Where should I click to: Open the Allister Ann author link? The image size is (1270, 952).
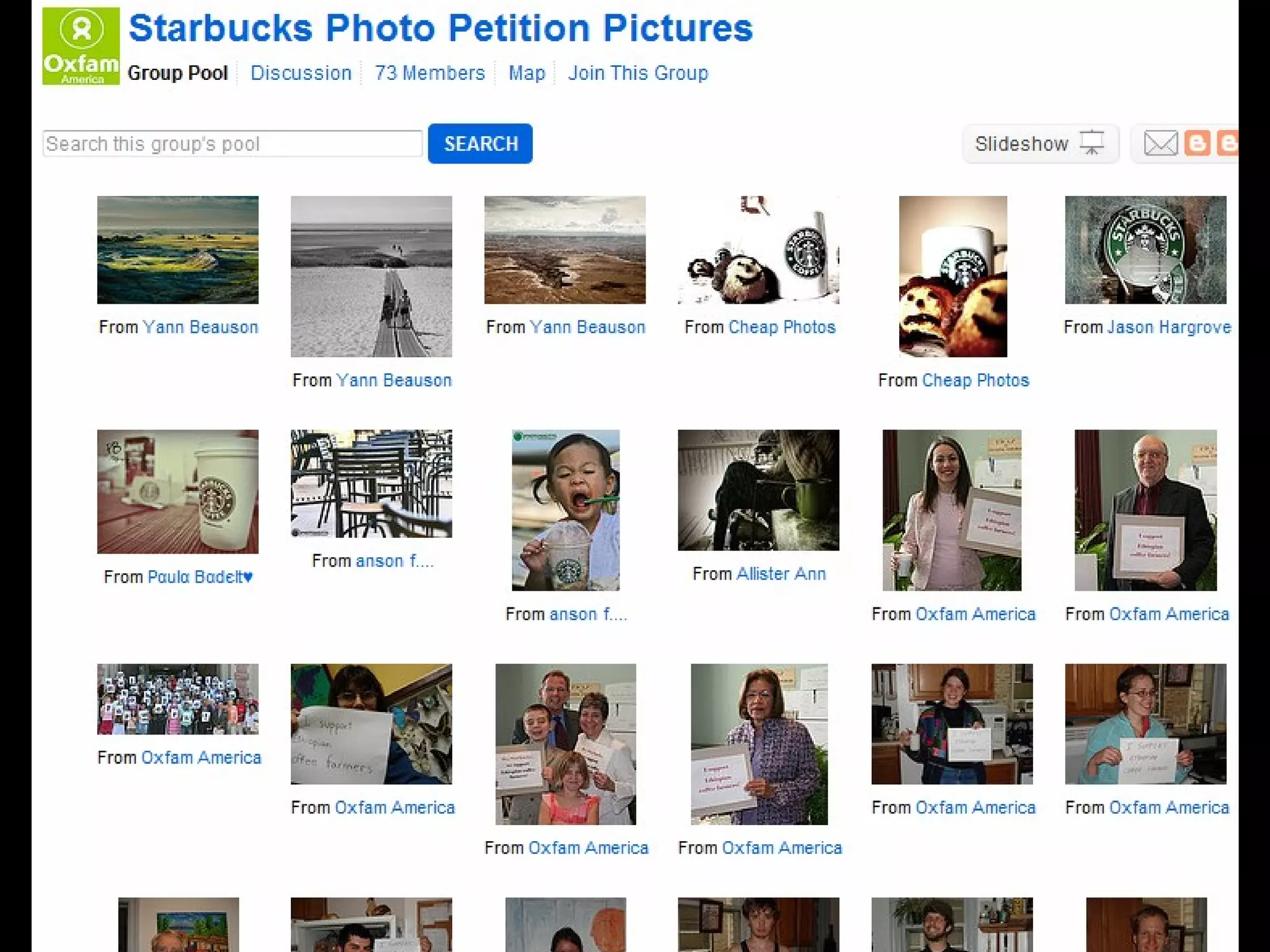[x=781, y=574]
